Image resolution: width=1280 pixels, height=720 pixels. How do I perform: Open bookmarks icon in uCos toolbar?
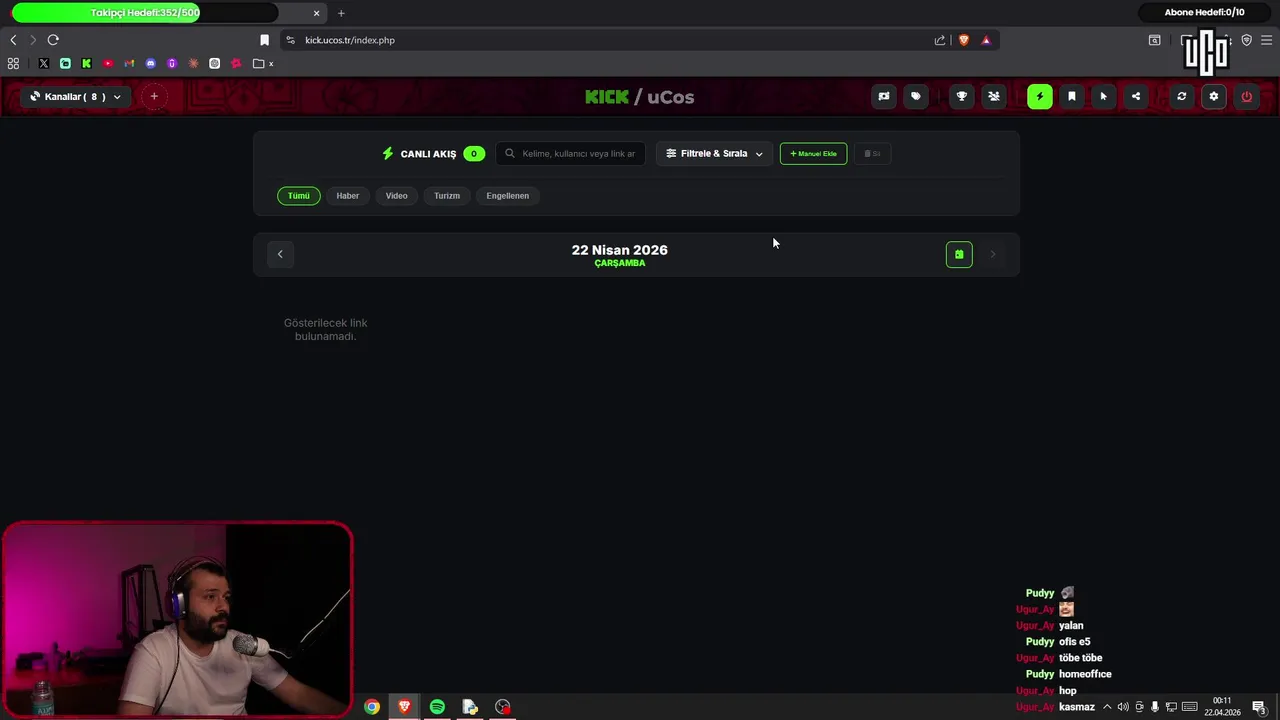pyautogui.click(x=1072, y=97)
